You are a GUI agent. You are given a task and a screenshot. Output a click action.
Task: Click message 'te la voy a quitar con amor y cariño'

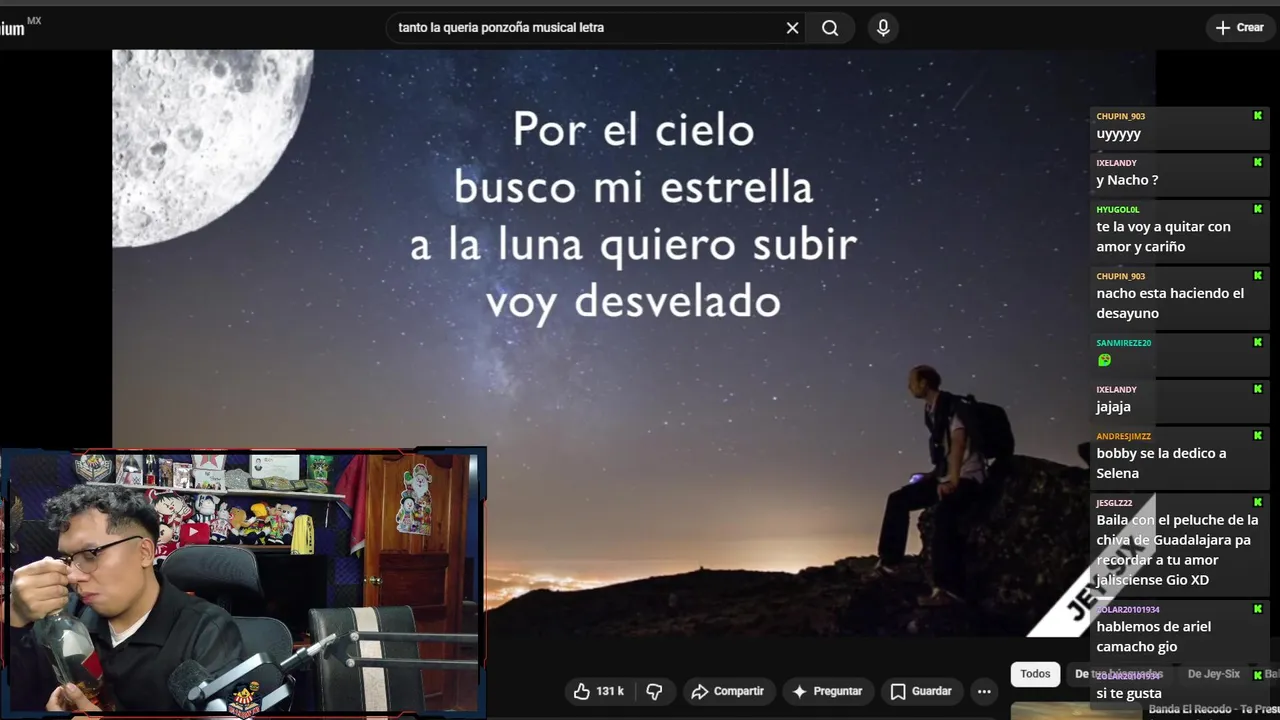(x=1163, y=237)
